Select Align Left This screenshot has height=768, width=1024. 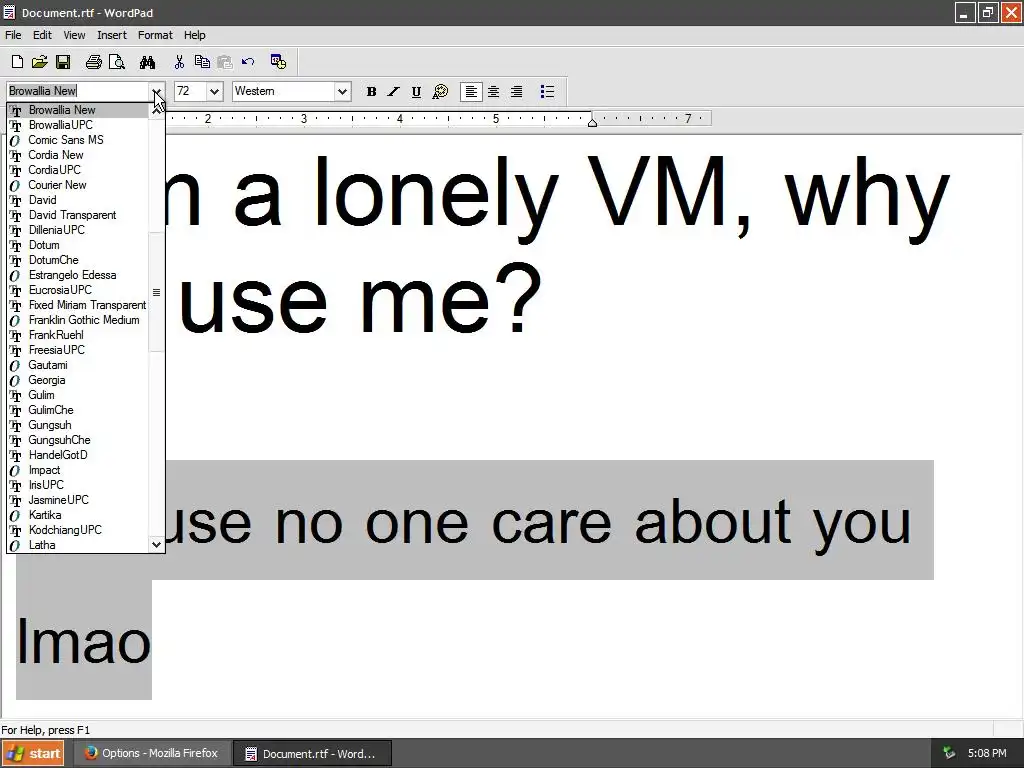tap(471, 91)
